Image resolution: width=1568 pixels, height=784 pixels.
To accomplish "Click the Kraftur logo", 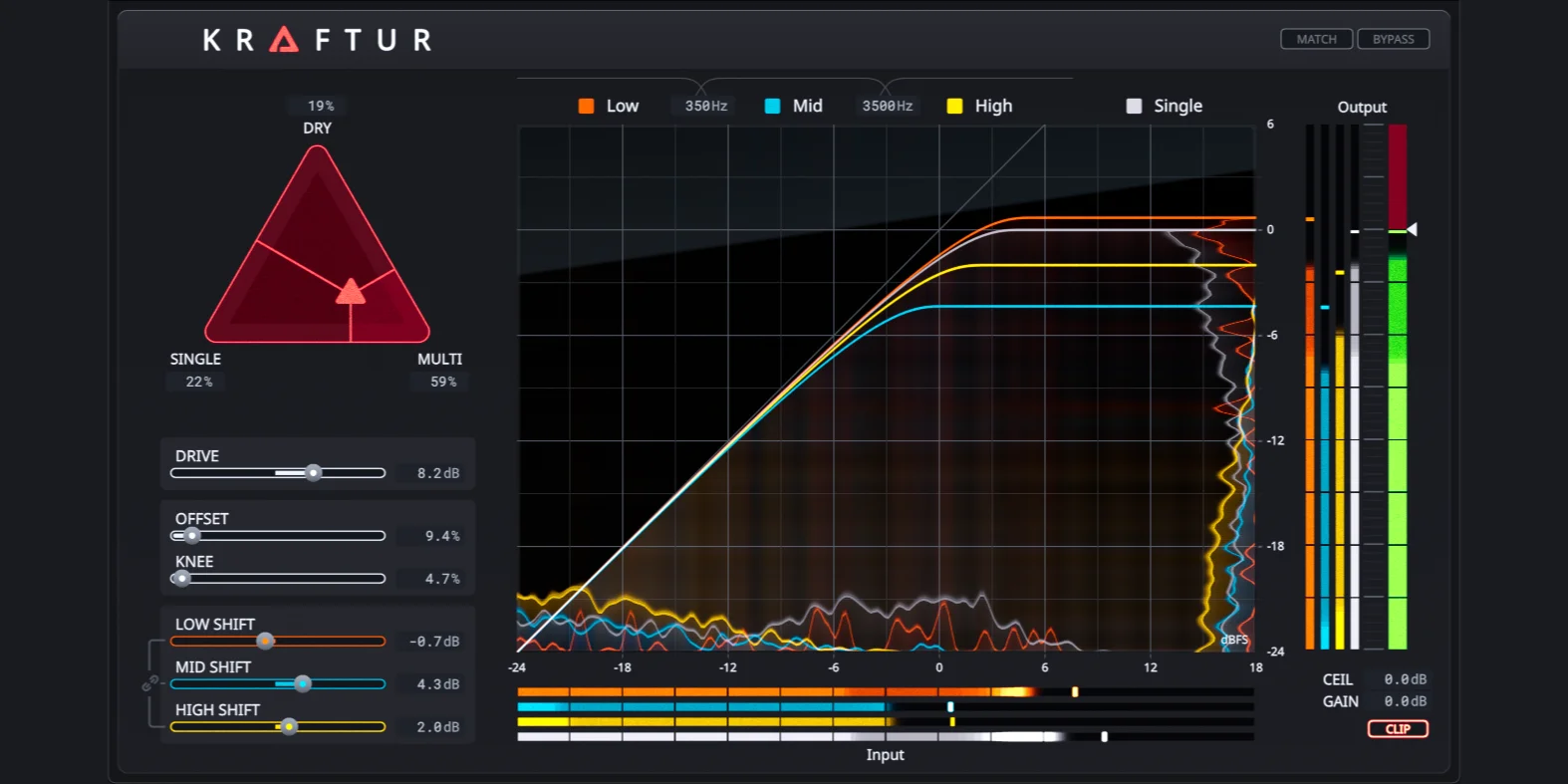I will (317, 40).
